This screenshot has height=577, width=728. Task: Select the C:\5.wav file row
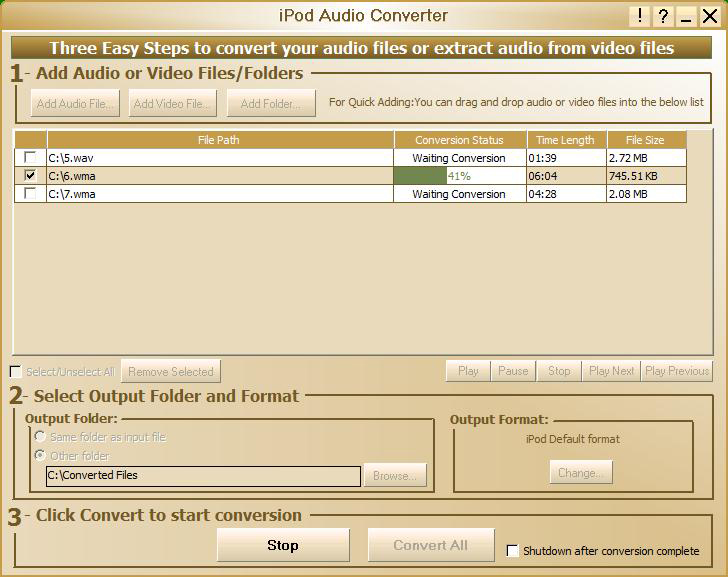(x=351, y=158)
